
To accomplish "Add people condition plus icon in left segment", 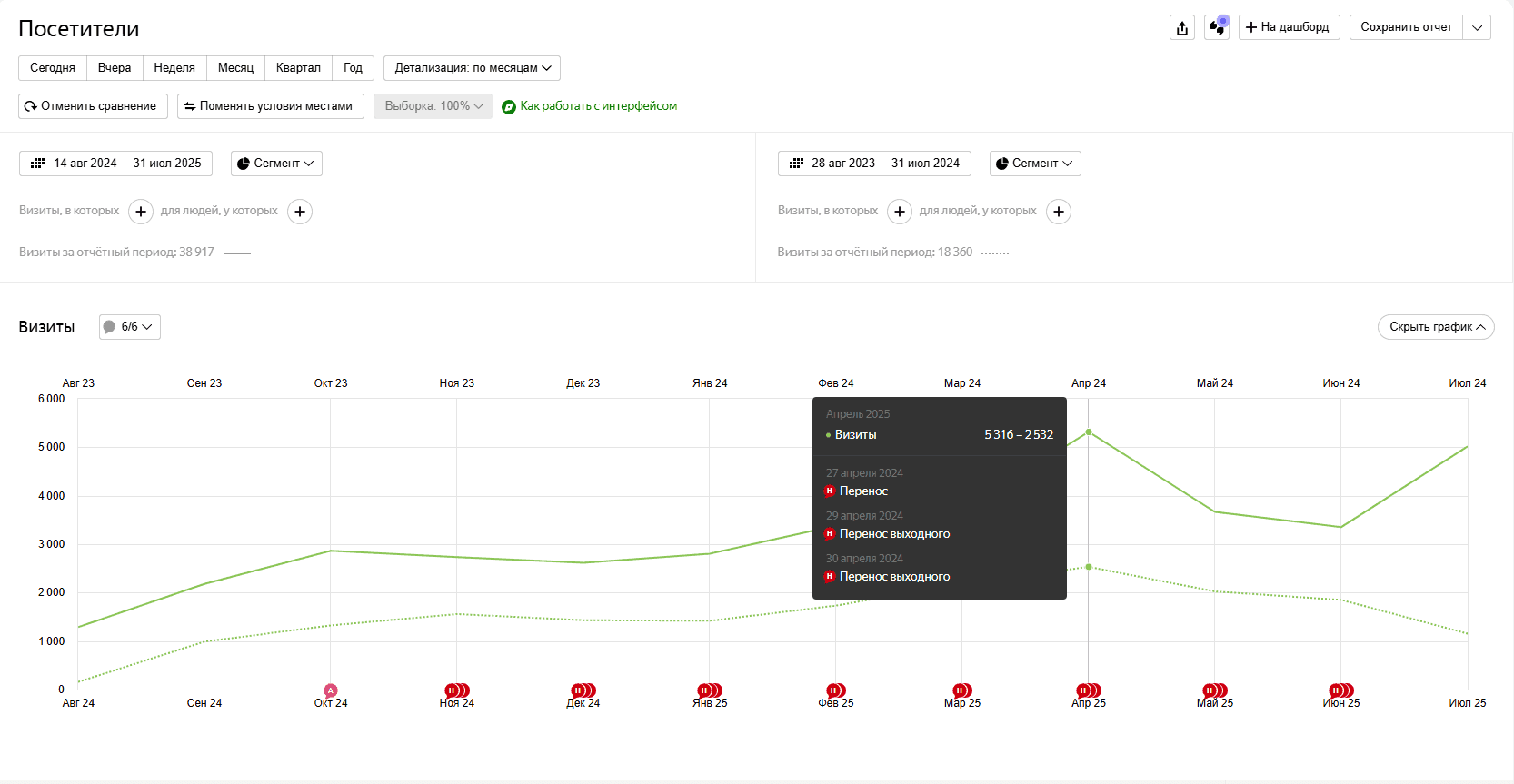I will (x=300, y=212).
